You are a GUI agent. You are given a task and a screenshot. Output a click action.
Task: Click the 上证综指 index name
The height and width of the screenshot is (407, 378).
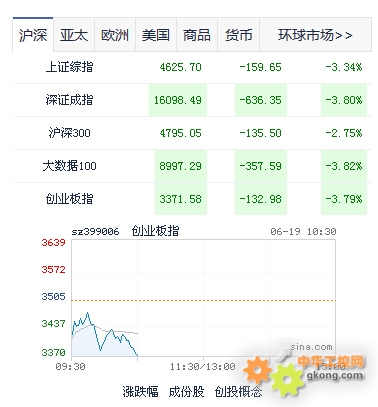click(x=69, y=67)
